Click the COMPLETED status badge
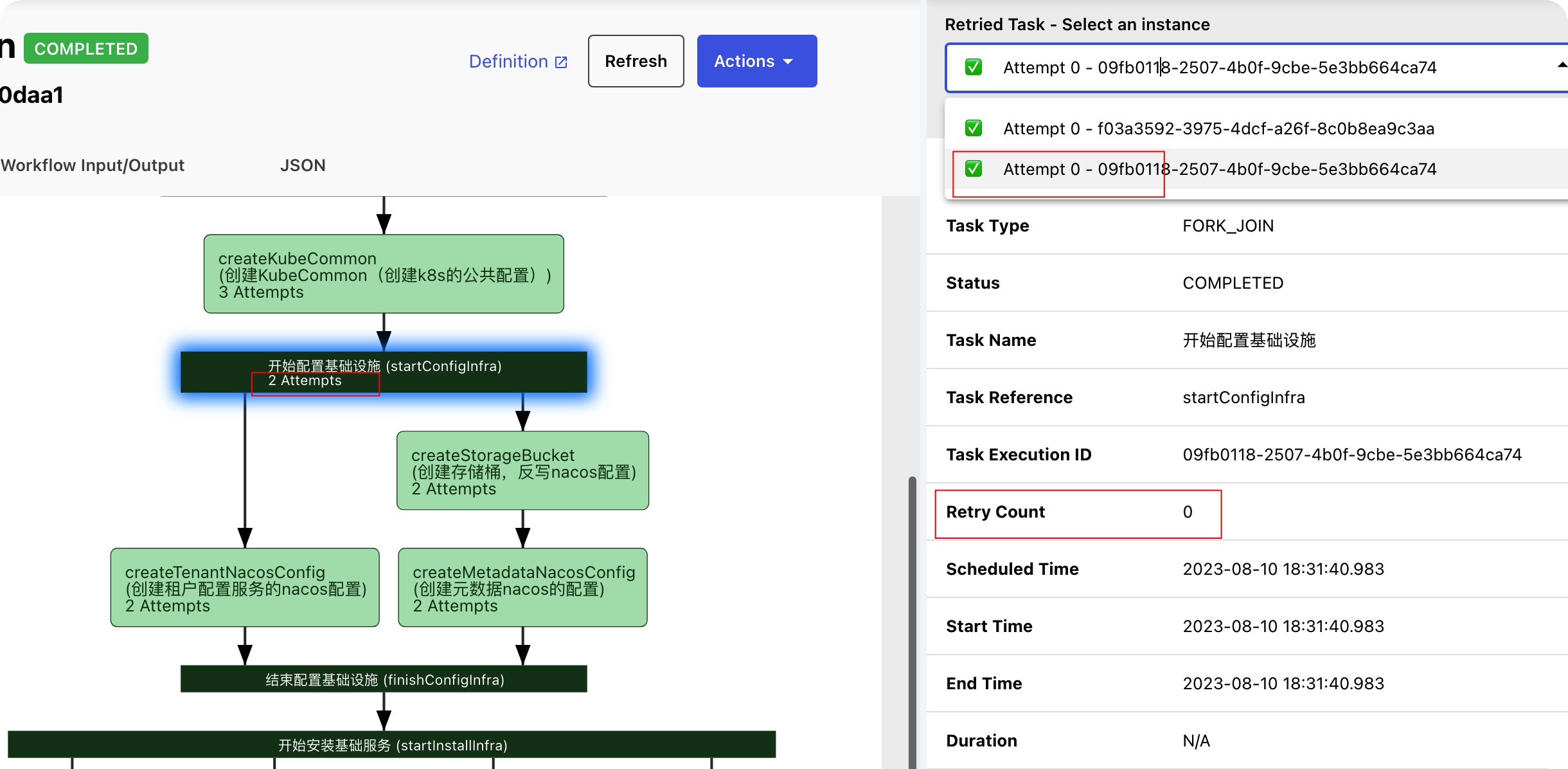The image size is (1568, 769). [86, 49]
